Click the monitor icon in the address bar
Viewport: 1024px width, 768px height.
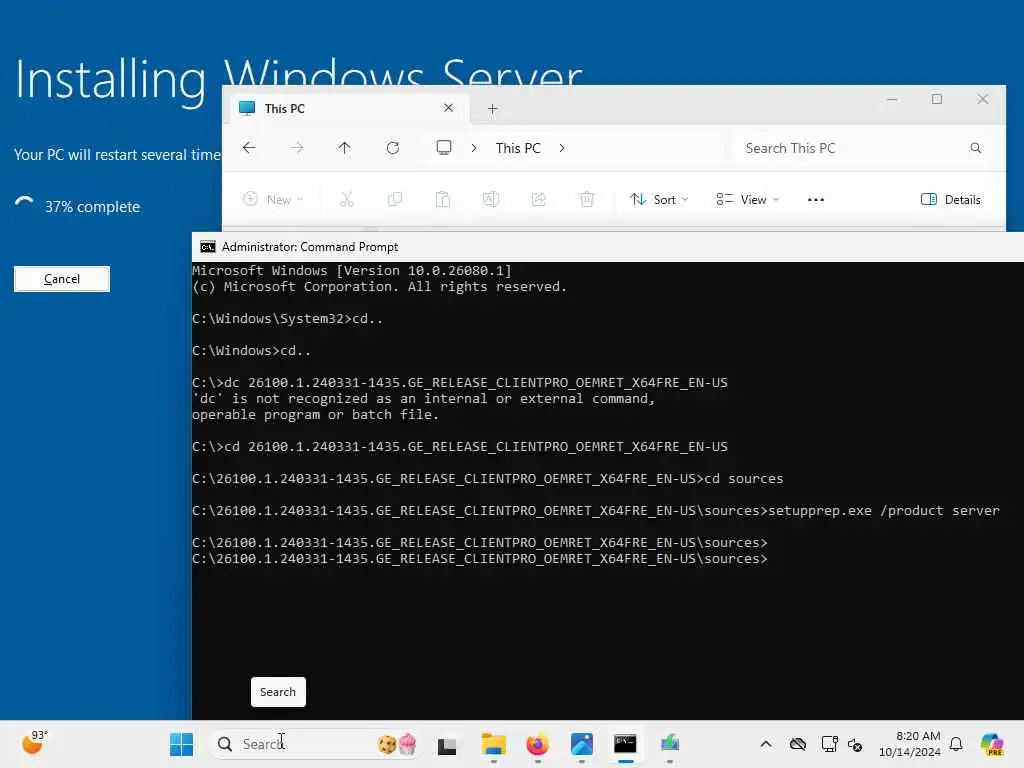click(443, 148)
